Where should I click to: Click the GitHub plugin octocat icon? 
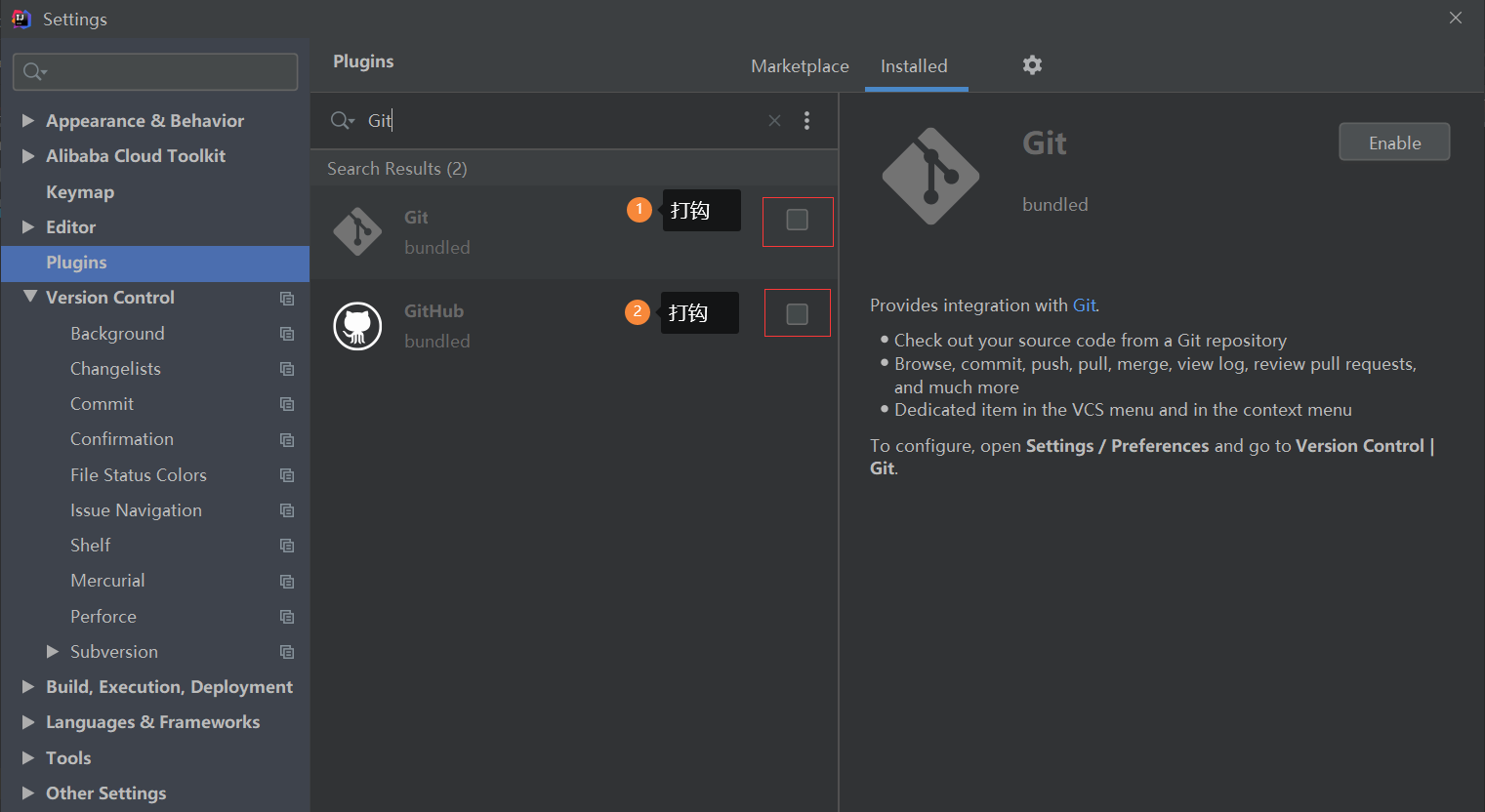[358, 325]
